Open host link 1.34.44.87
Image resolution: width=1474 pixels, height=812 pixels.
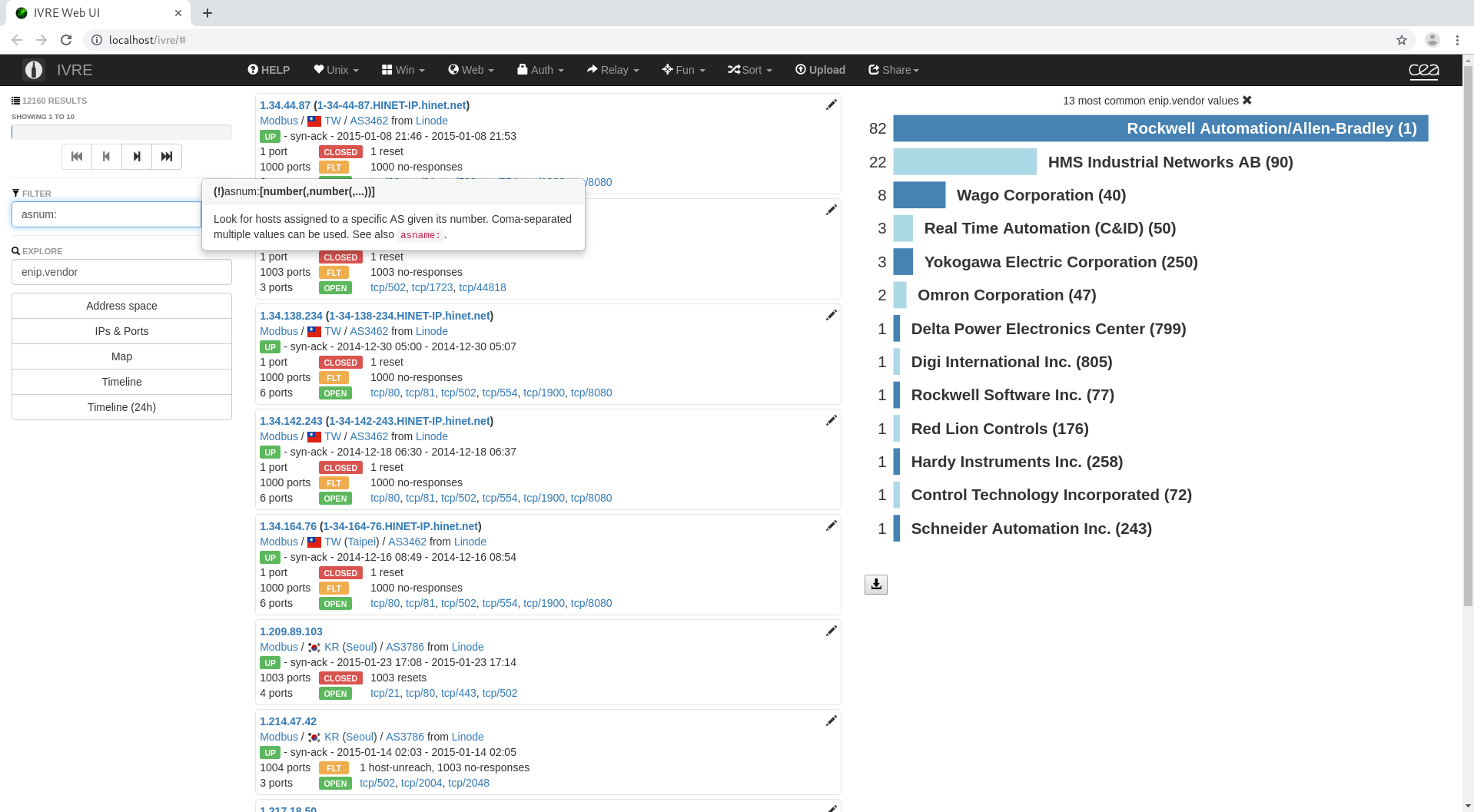[x=285, y=105]
